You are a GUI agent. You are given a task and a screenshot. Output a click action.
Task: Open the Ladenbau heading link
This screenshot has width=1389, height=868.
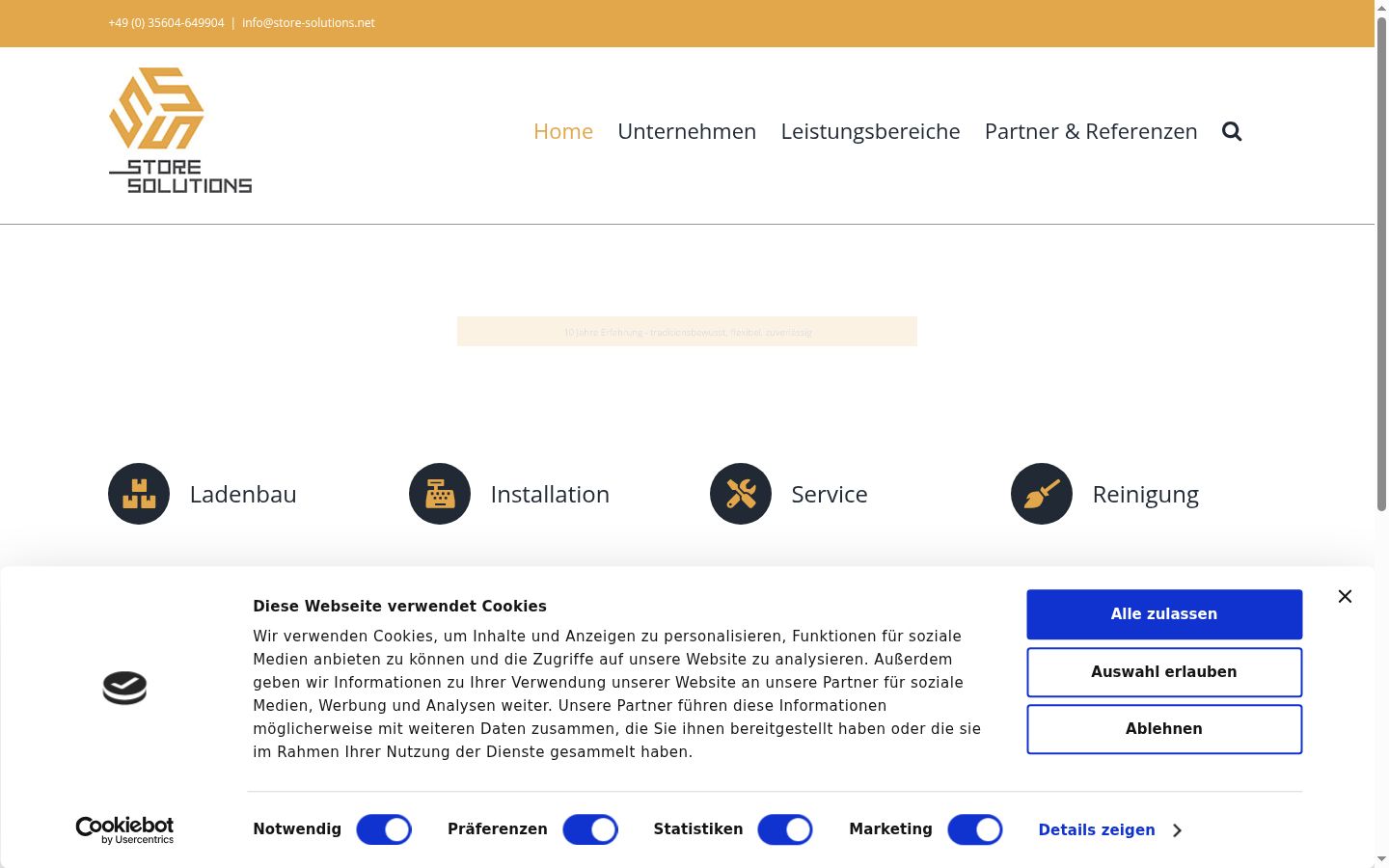click(243, 495)
